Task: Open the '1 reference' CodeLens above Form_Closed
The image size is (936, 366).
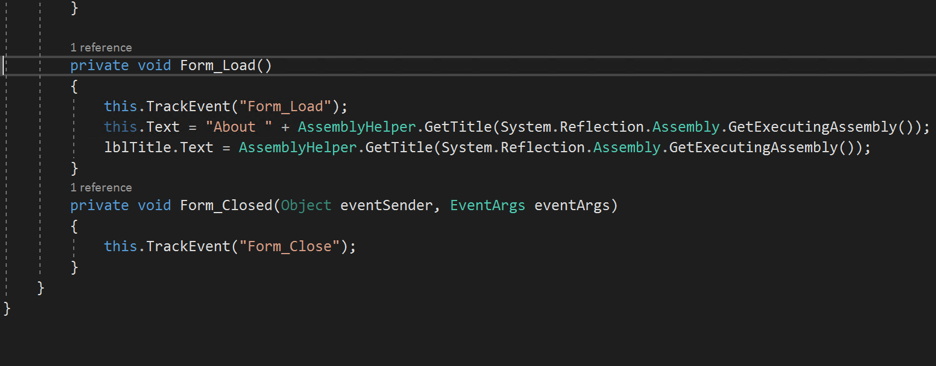Action: click(101, 187)
